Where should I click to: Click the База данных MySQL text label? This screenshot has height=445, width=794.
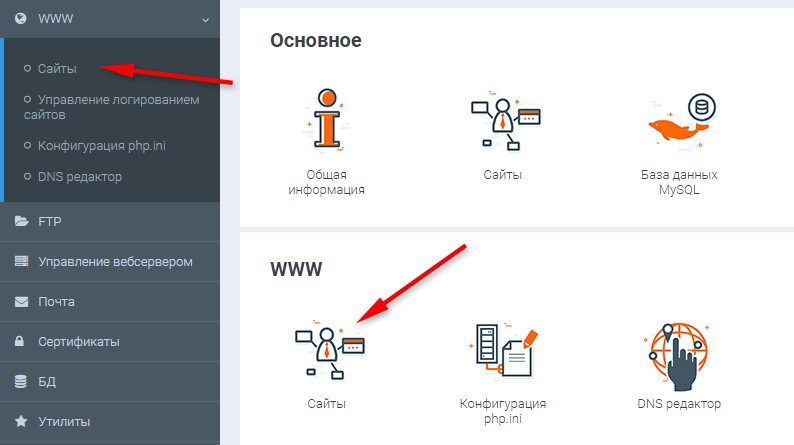click(679, 182)
